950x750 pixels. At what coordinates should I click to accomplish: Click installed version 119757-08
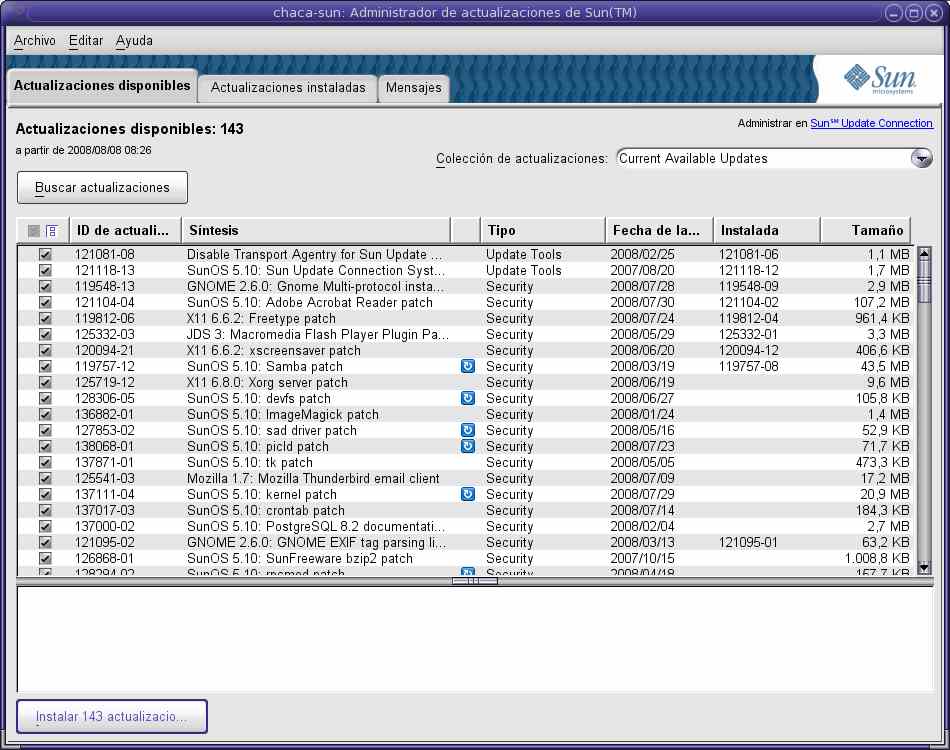pos(749,367)
